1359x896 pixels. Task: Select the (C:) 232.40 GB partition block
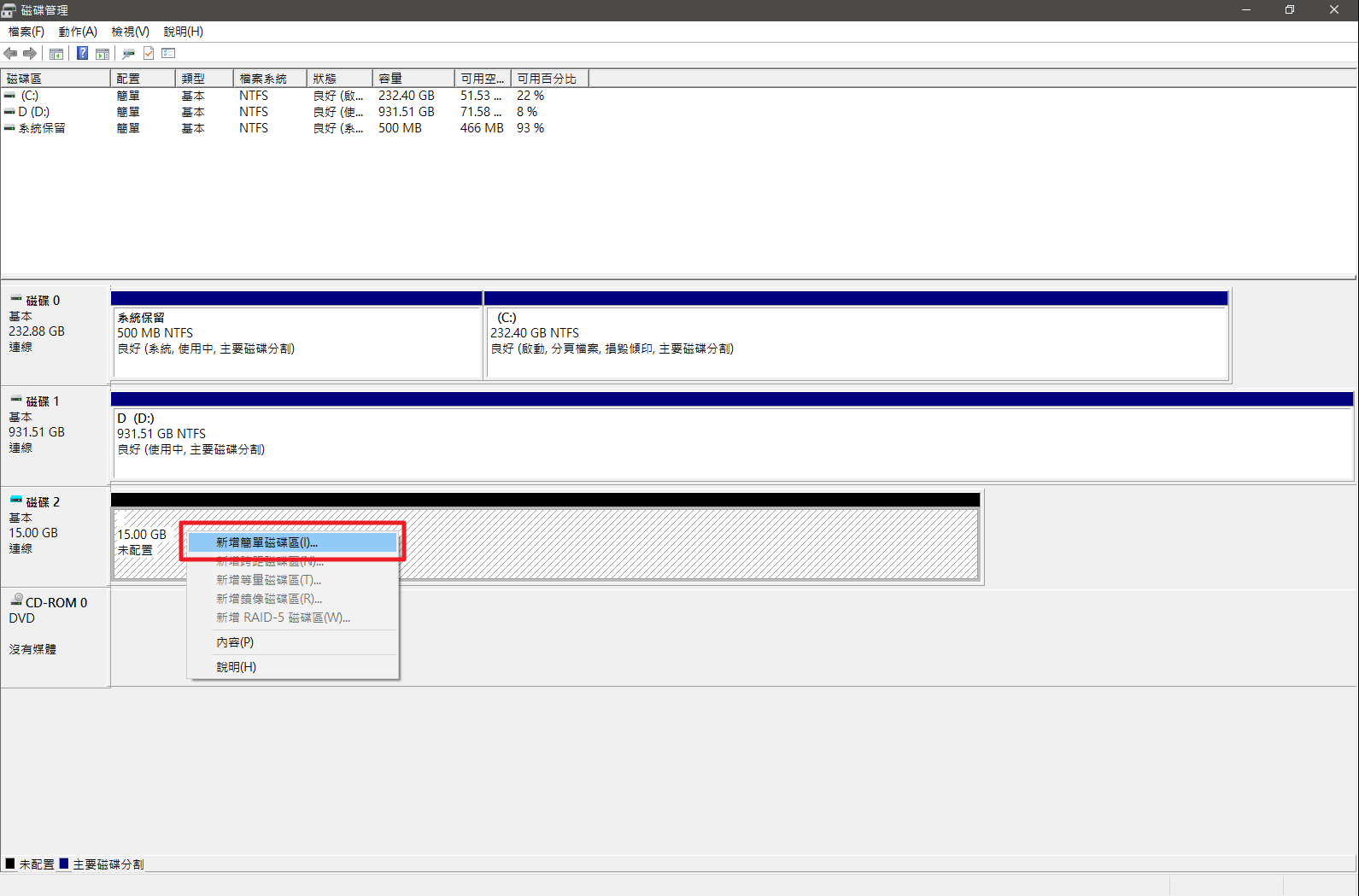click(x=856, y=342)
